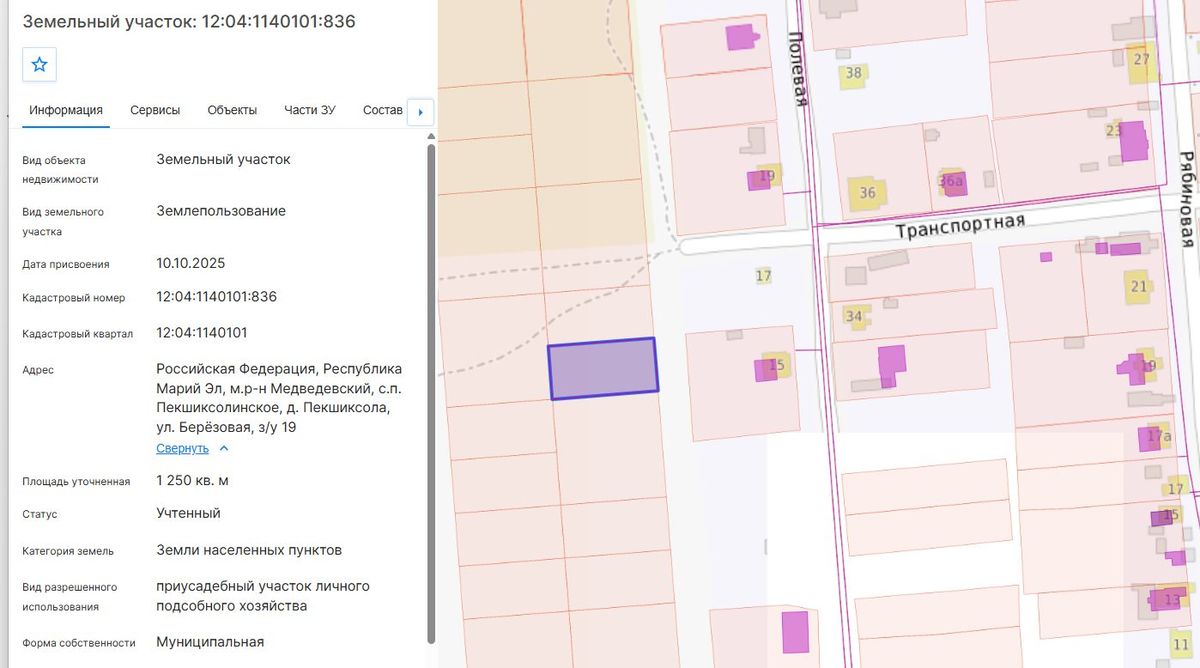Select house number 38 on the map
Screen dimensions: 1200x668
(x=853, y=73)
